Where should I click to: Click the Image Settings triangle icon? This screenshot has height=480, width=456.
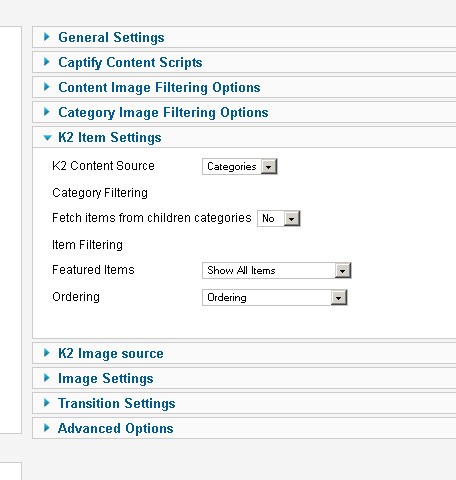(47, 378)
